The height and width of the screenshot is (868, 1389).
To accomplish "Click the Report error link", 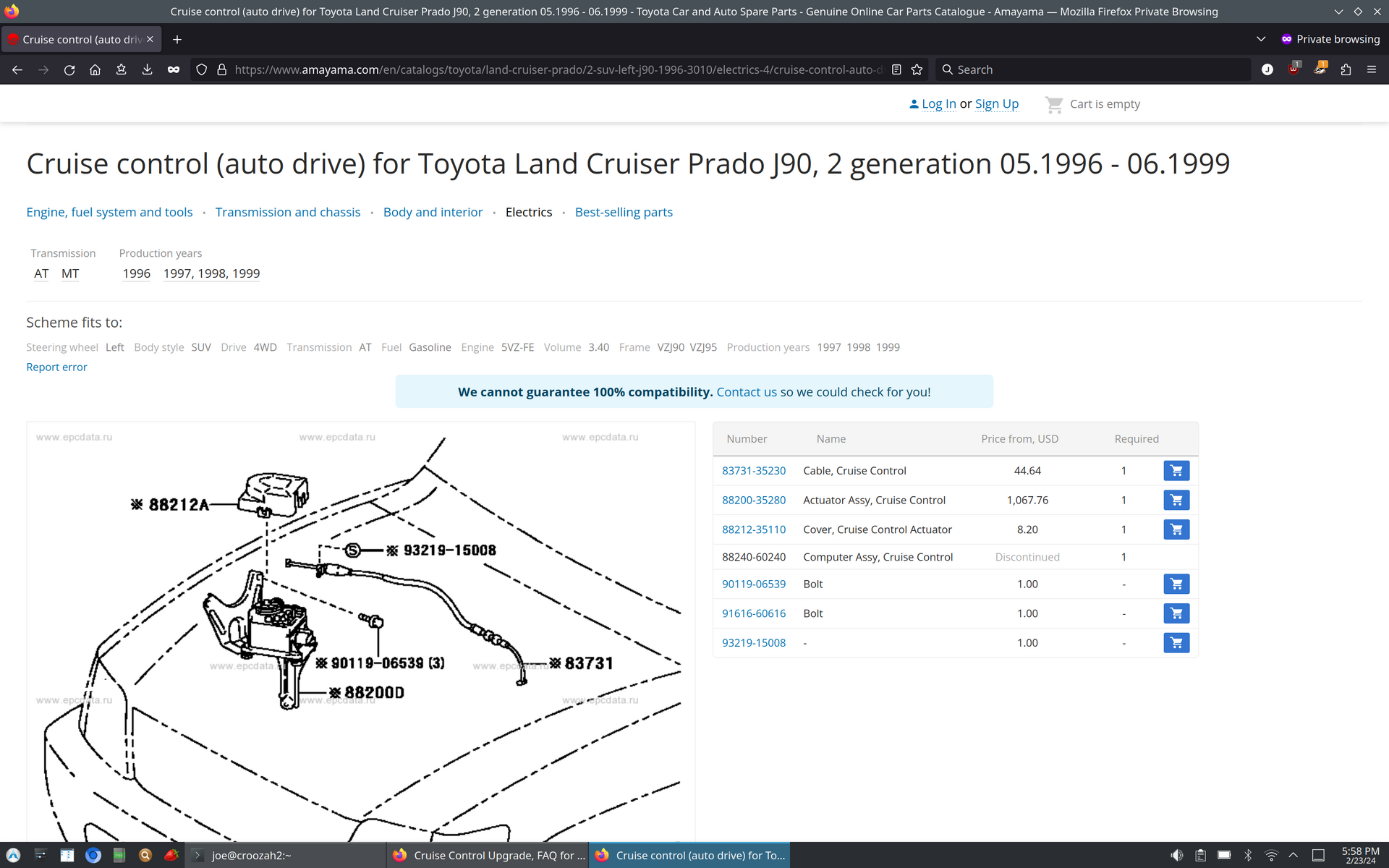I will point(56,367).
